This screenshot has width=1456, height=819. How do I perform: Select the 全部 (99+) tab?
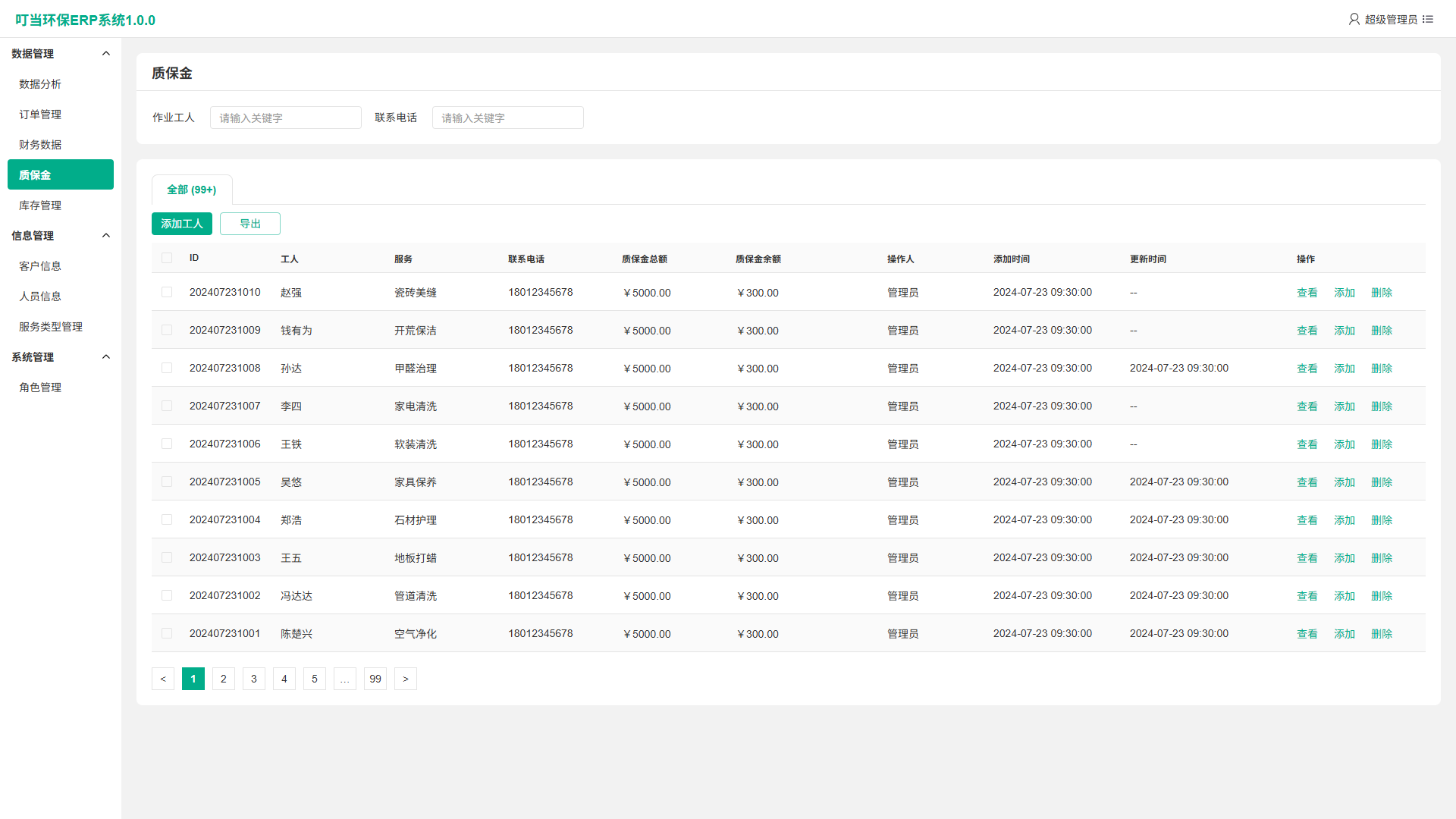point(192,190)
